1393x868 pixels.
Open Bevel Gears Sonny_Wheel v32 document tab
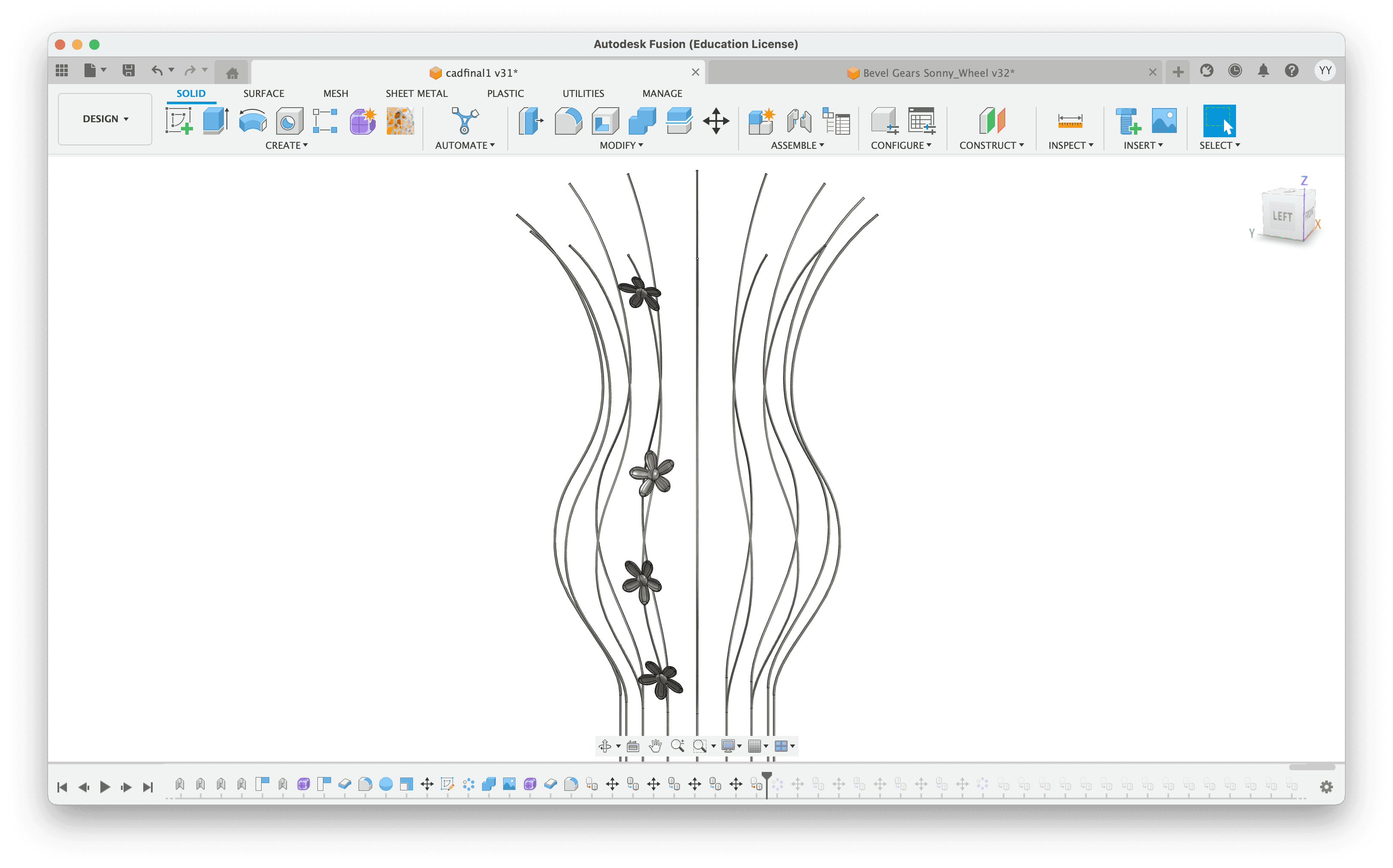[938, 73]
